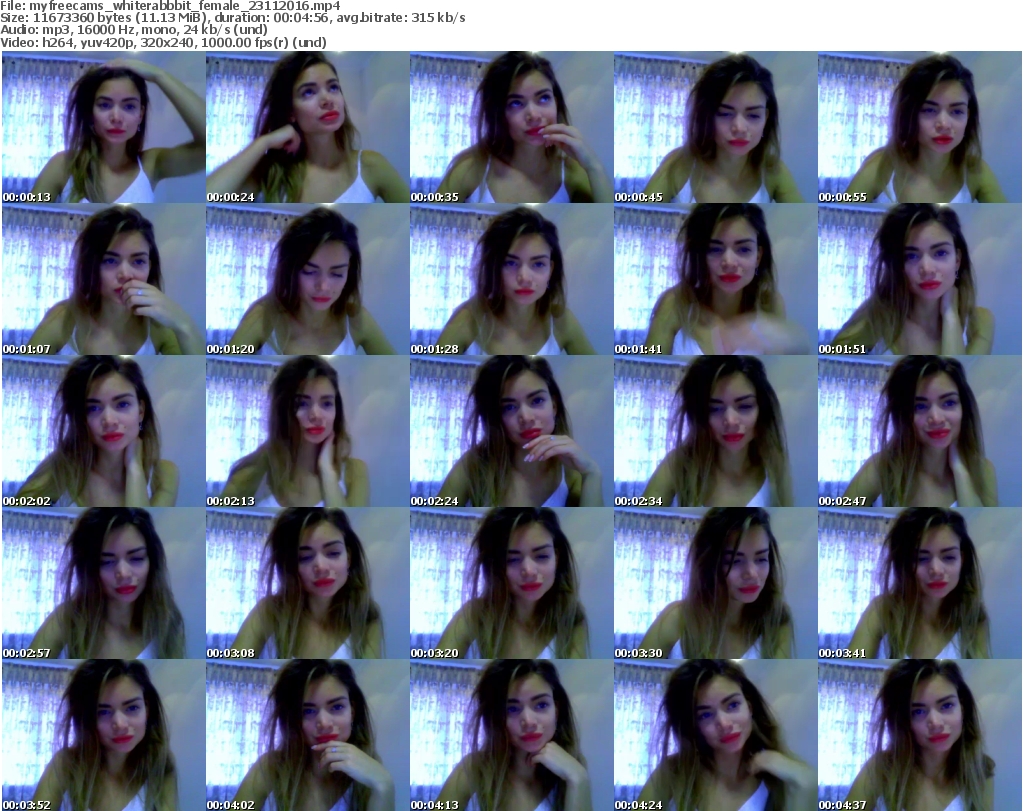This screenshot has height=811, width=1024.
Task: Open the frame at 00:02:02
Action: click(104, 432)
